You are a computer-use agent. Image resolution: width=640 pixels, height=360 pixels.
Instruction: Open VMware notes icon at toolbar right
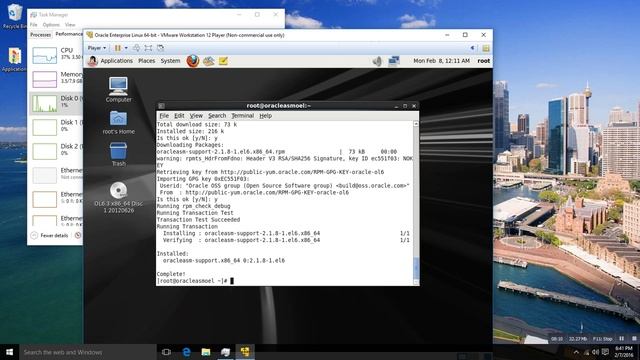click(x=486, y=48)
